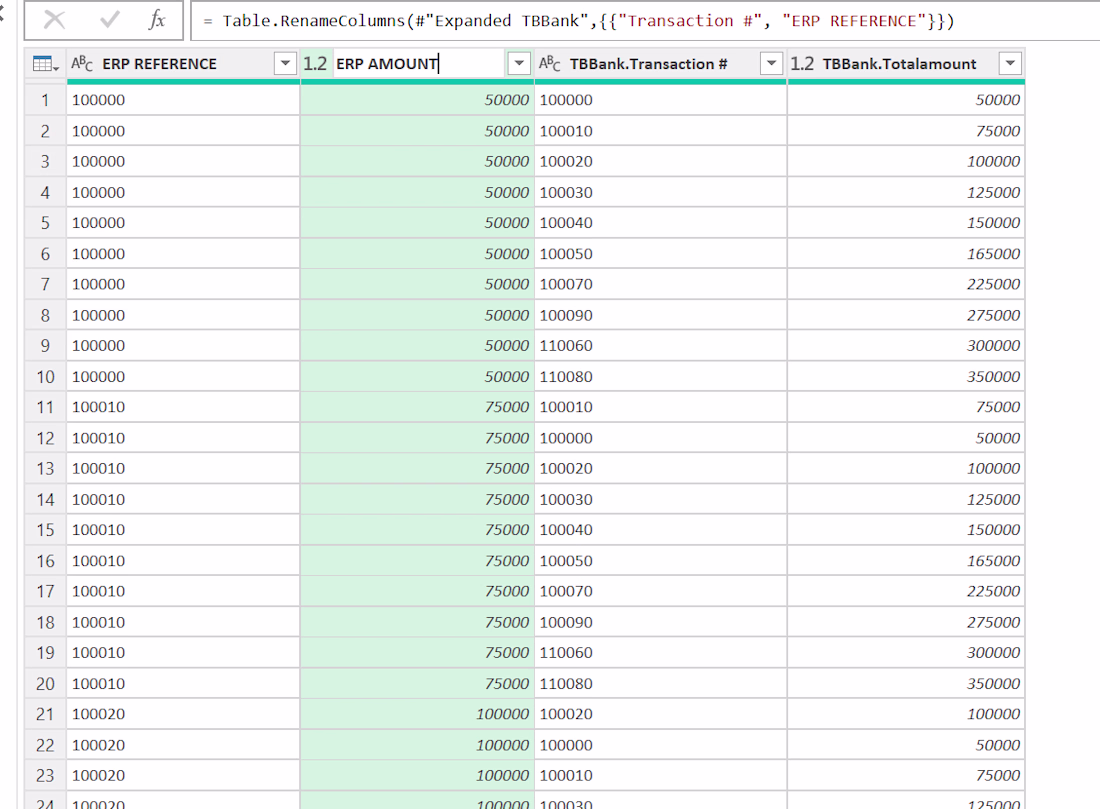
Task: Select row number 5
Action: tap(46, 223)
